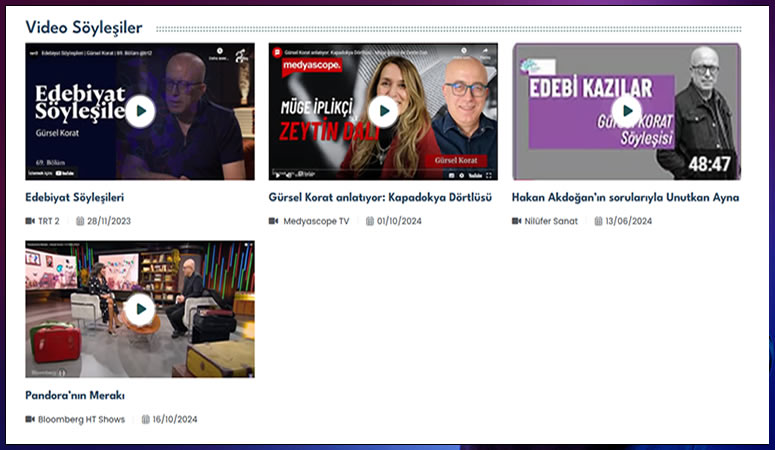Click the camera icon next to Medyascope TV
The width and height of the screenshot is (775, 450).
point(274,221)
